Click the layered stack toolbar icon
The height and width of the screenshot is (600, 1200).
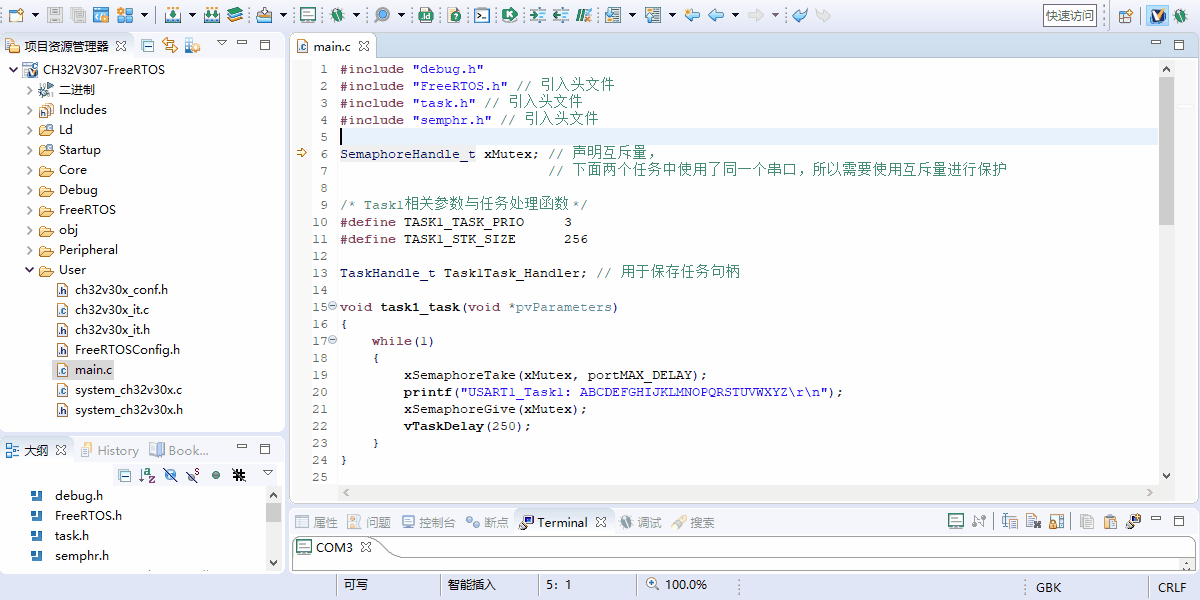(234, 15)
